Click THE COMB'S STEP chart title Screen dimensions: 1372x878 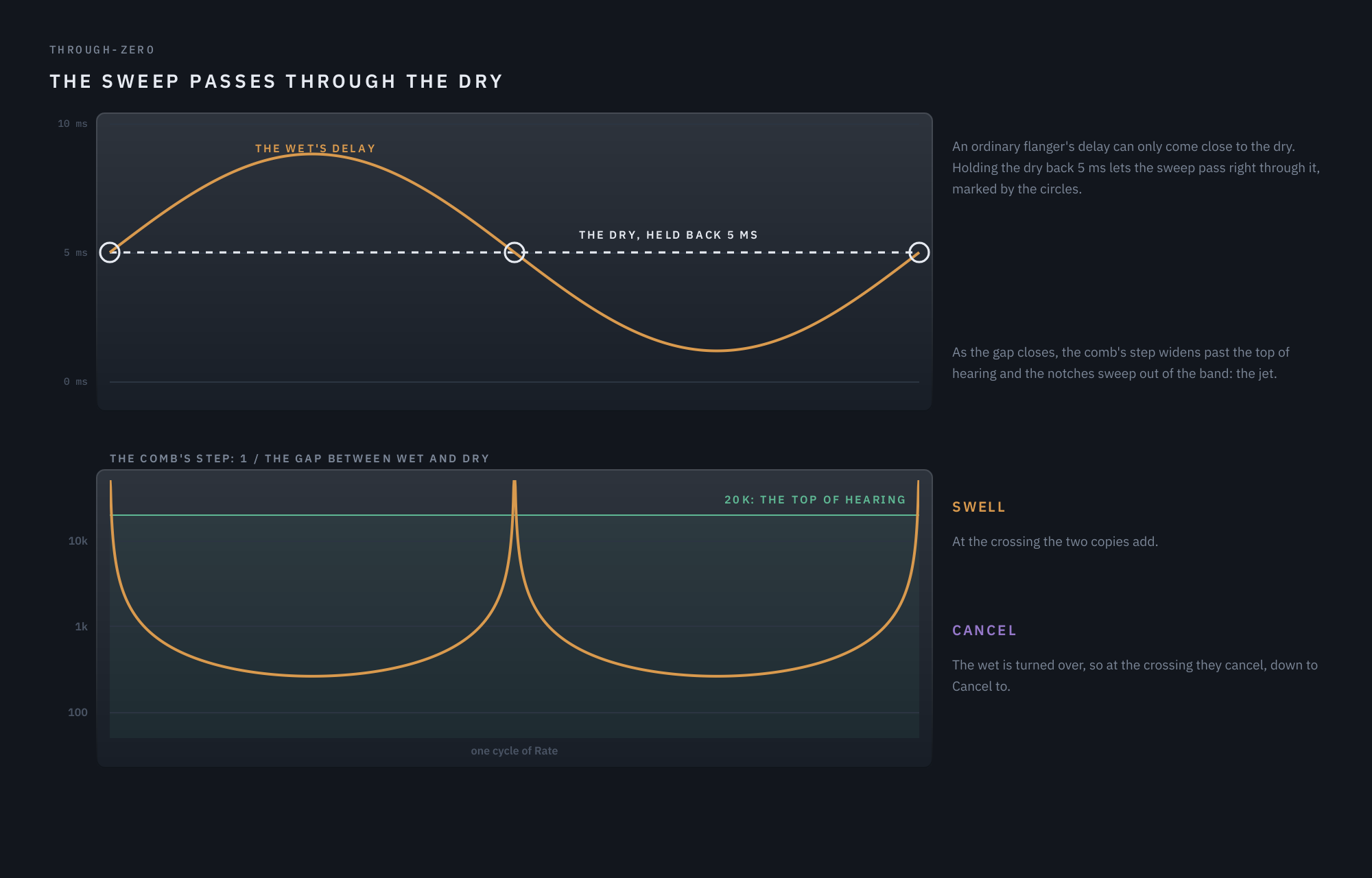point(299,458)
